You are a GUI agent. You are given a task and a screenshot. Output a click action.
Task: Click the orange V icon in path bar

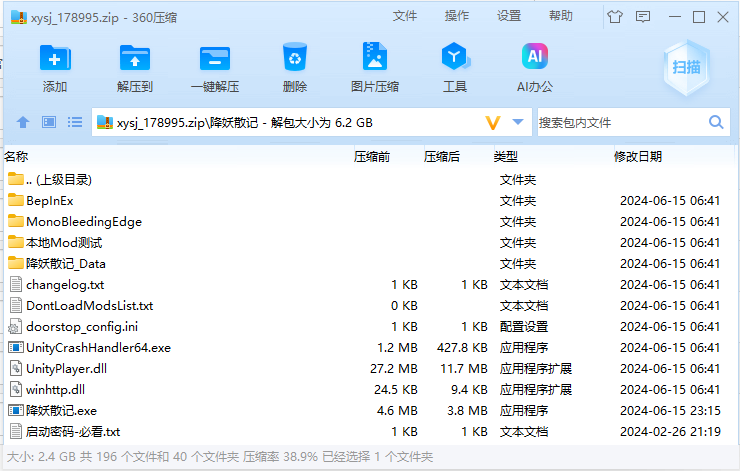pos(492,123)
